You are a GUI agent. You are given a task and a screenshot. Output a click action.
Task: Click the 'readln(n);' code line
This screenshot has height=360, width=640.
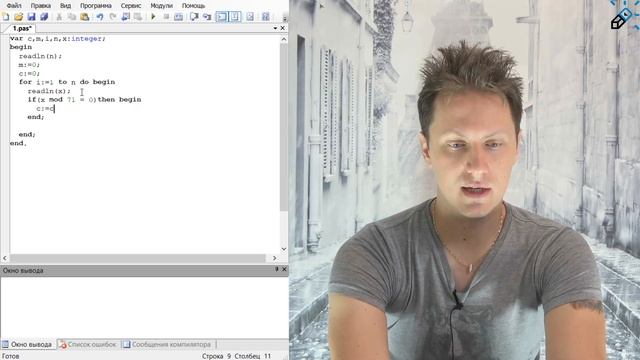click(40, 56)
